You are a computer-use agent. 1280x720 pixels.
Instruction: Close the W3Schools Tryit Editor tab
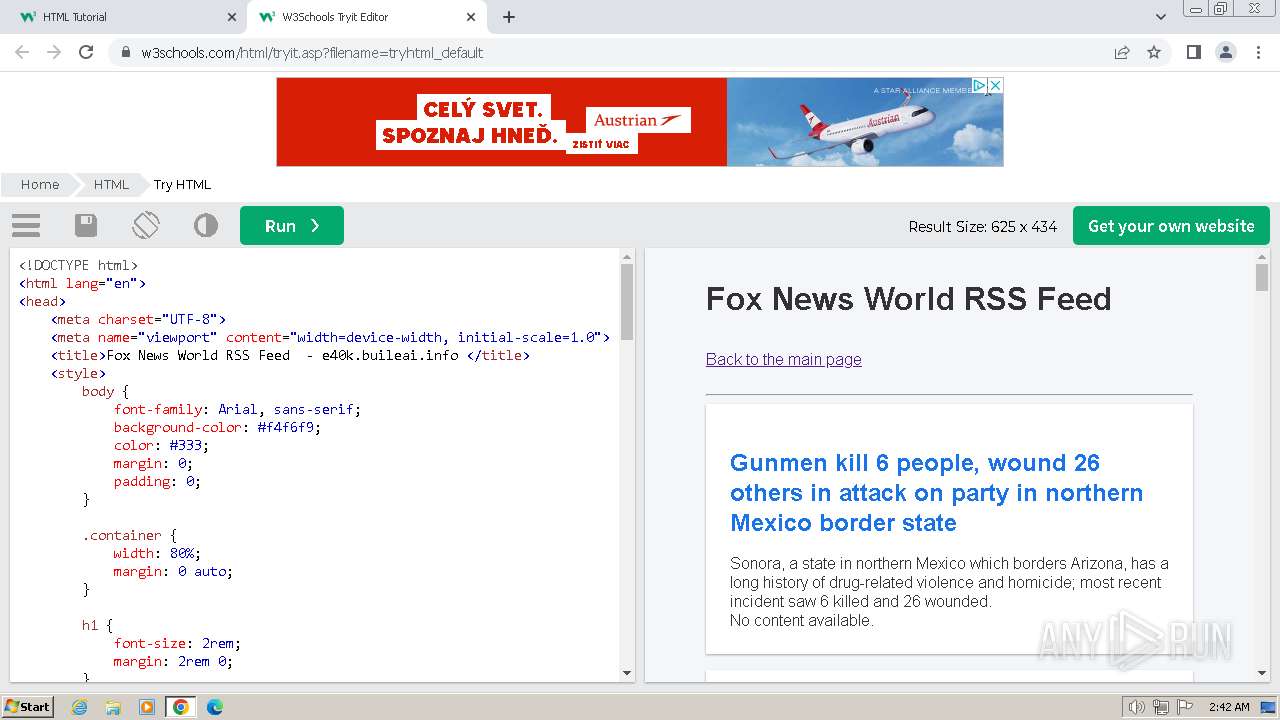pyautogui.click(x=471, y=17)
